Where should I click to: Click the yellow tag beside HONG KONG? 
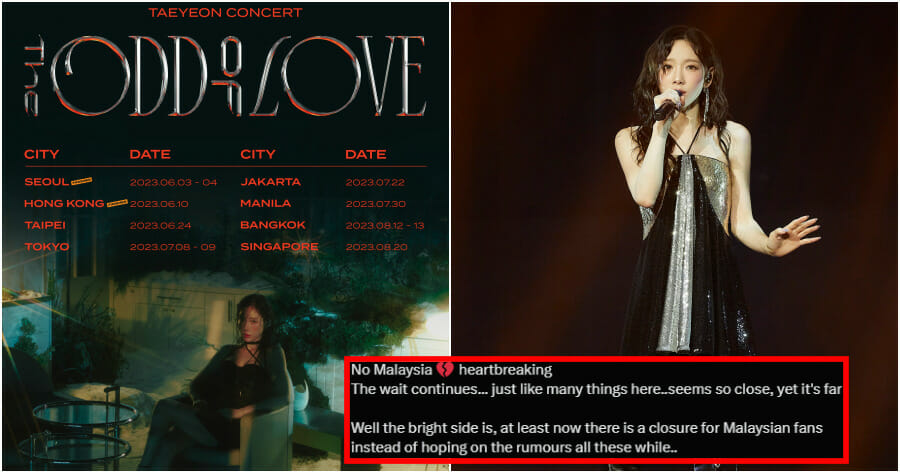(x=117, y=202)
